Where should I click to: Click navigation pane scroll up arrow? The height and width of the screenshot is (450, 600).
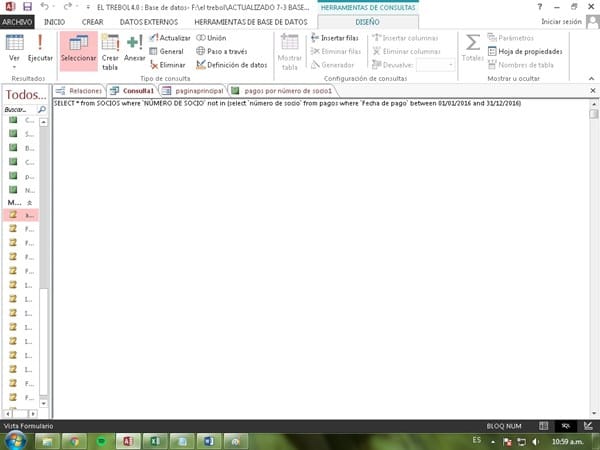(x=44, y=122)
